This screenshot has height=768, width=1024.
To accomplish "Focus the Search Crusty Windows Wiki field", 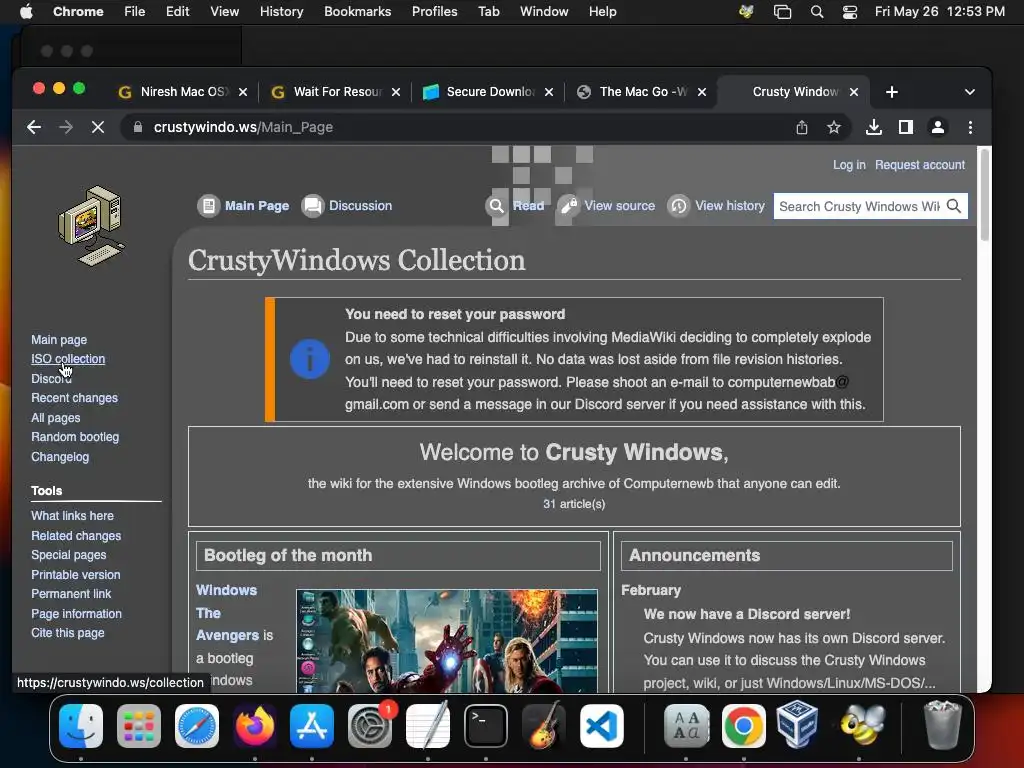I will pos(859,206).
